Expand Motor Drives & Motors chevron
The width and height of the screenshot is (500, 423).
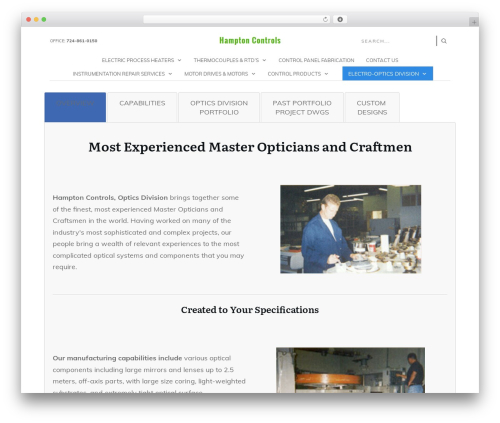pos(253,74)
